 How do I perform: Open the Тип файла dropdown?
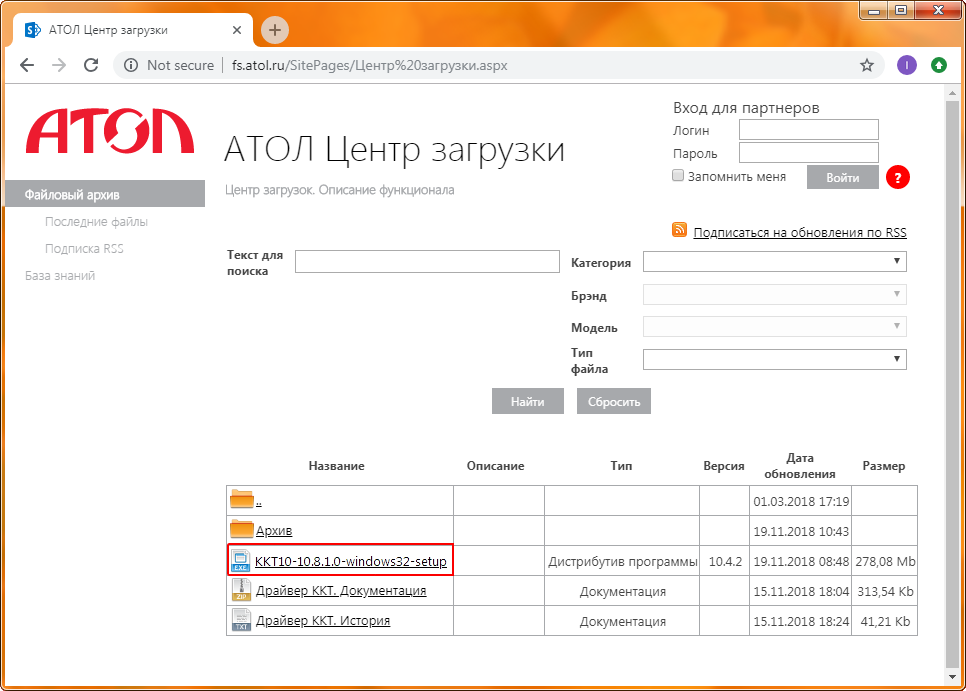[774, 359]
